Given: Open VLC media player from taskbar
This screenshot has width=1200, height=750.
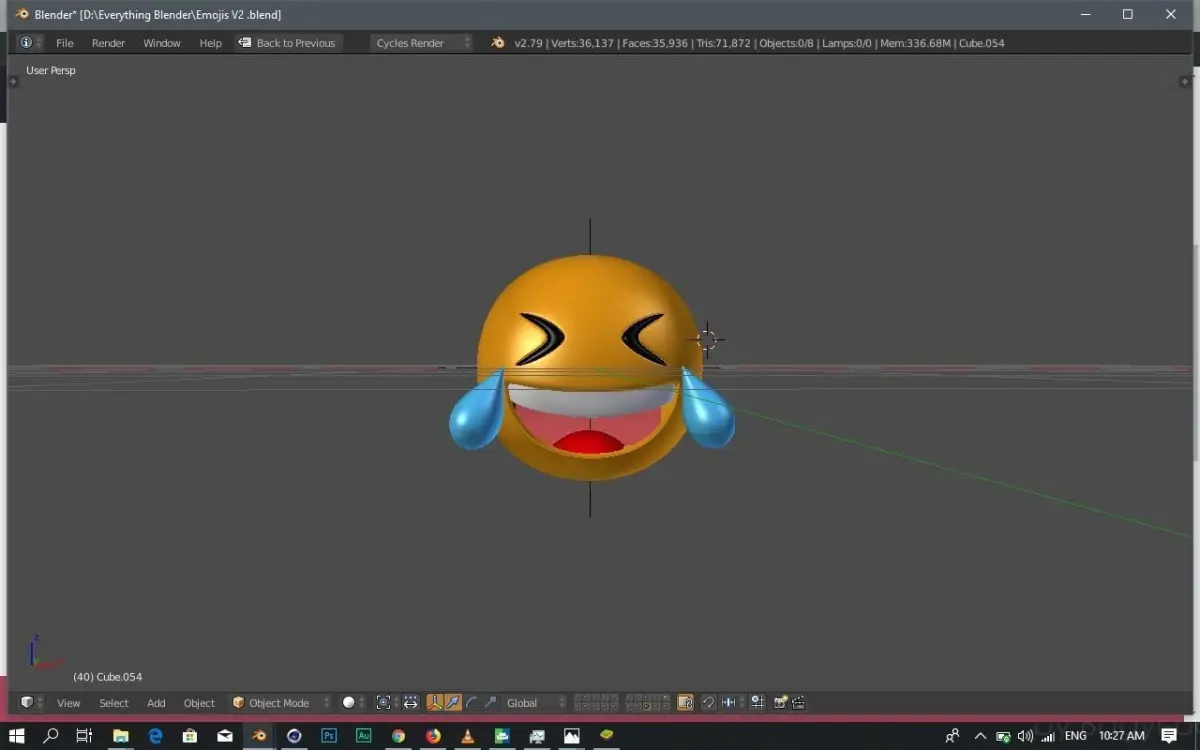Looking at the screenshot, I should 467,736.
